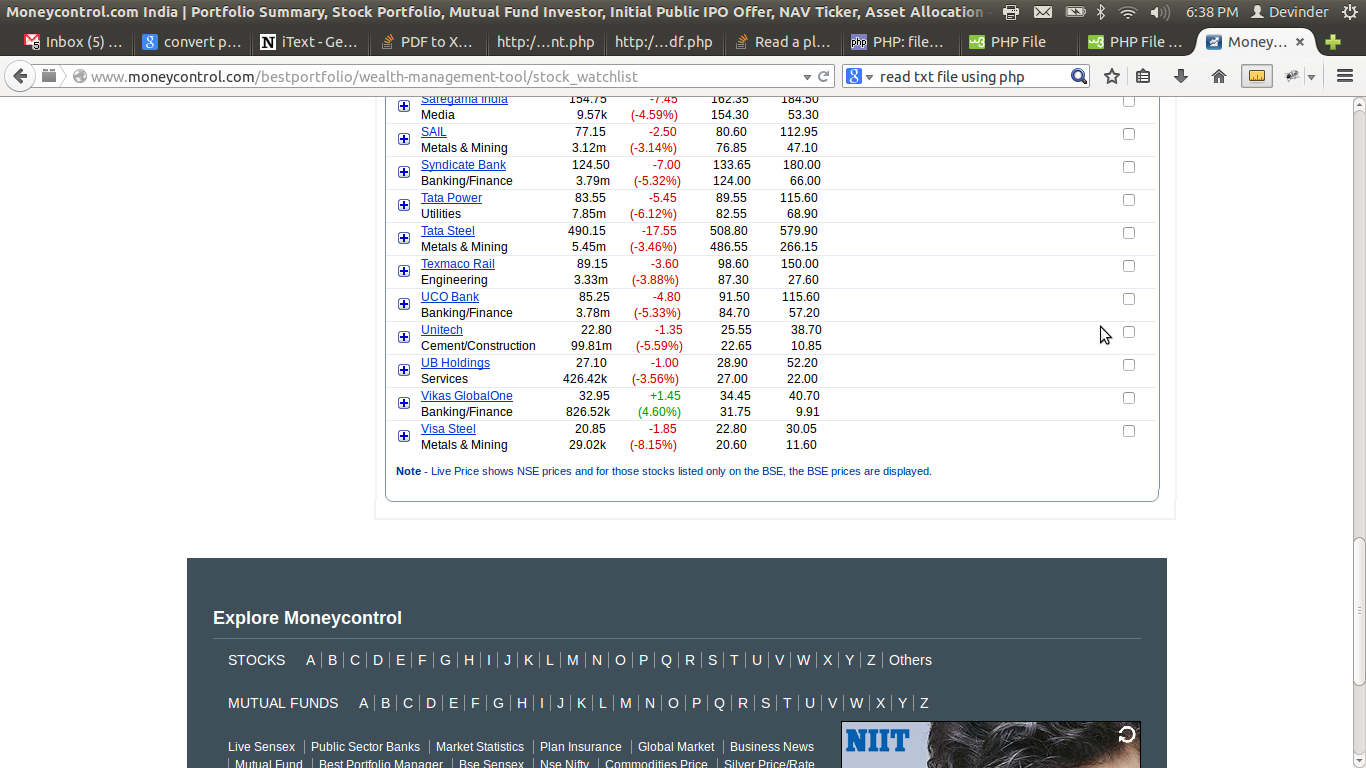Select the Tata Steel row checkbox

(x=1129, y=233)
